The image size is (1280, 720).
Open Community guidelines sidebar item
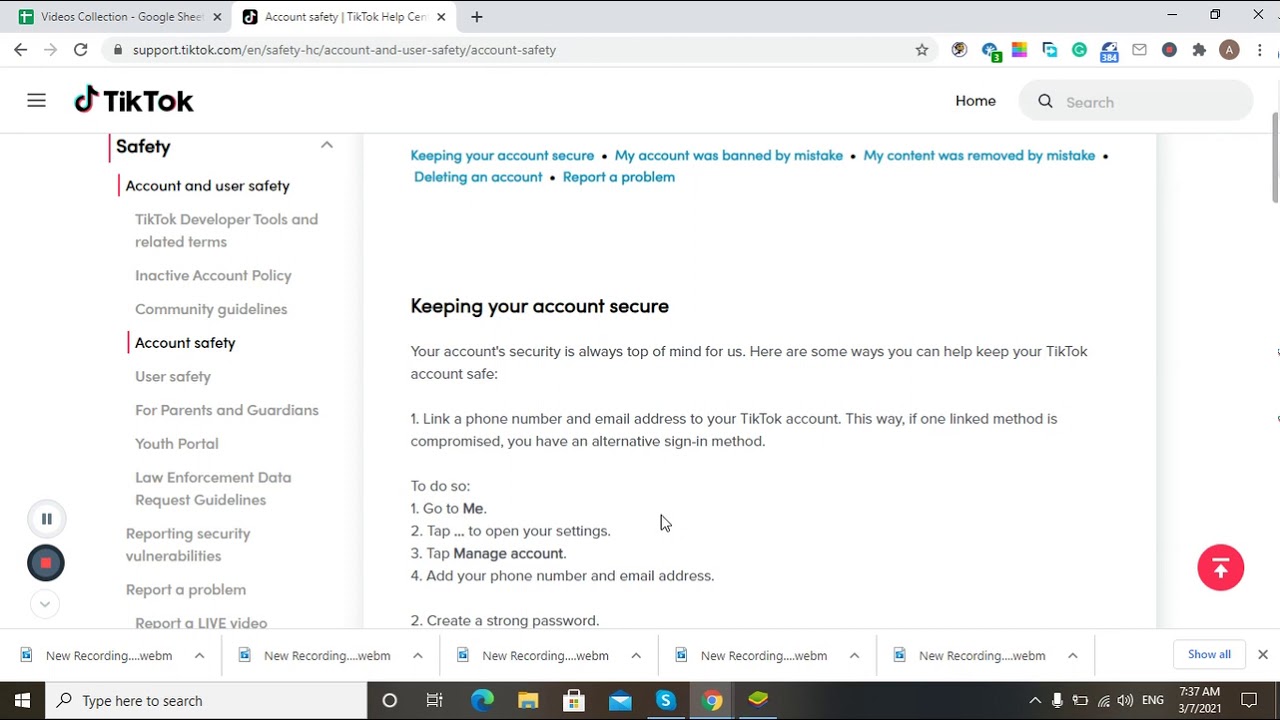tap(211, 309)
